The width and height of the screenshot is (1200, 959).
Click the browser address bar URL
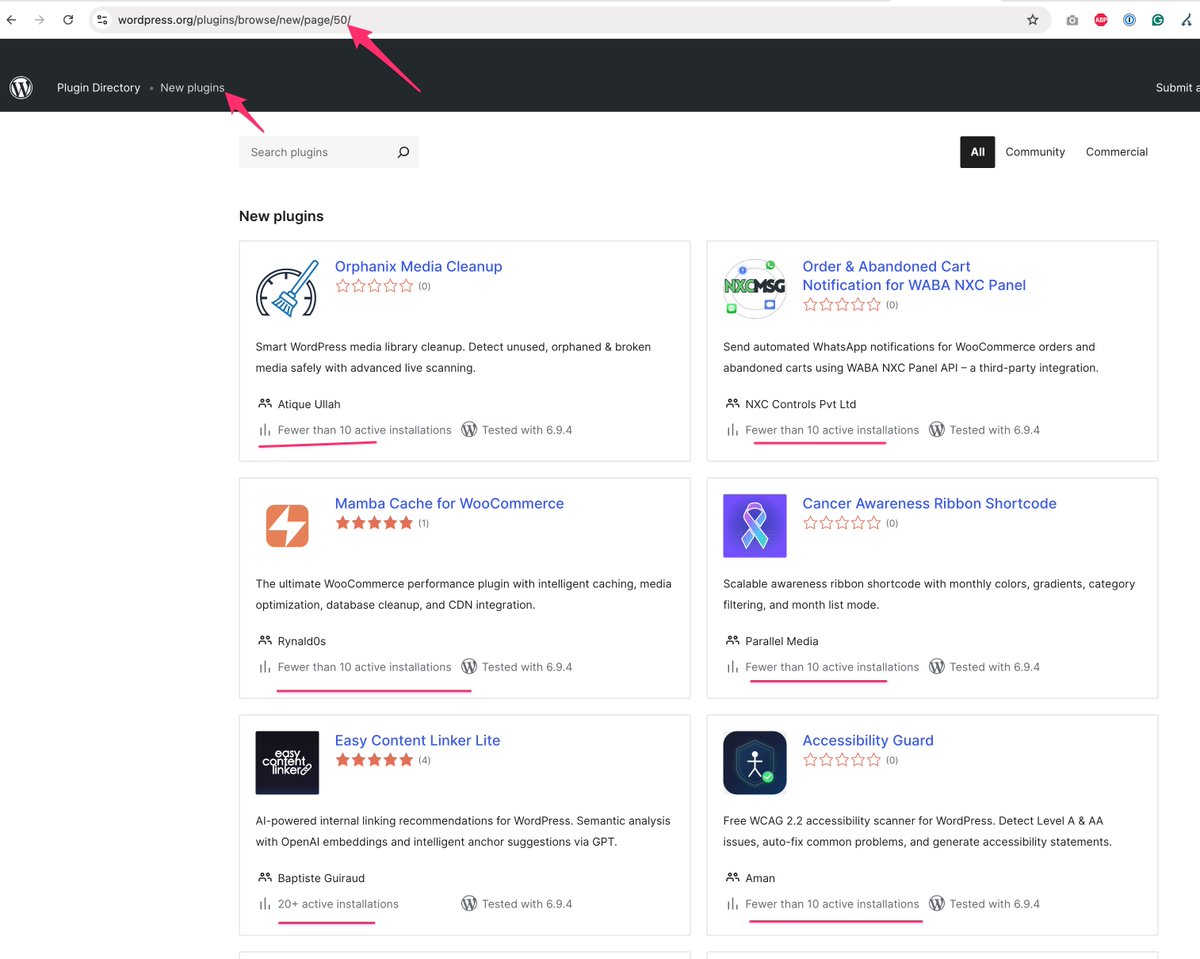tap(234, 20)
